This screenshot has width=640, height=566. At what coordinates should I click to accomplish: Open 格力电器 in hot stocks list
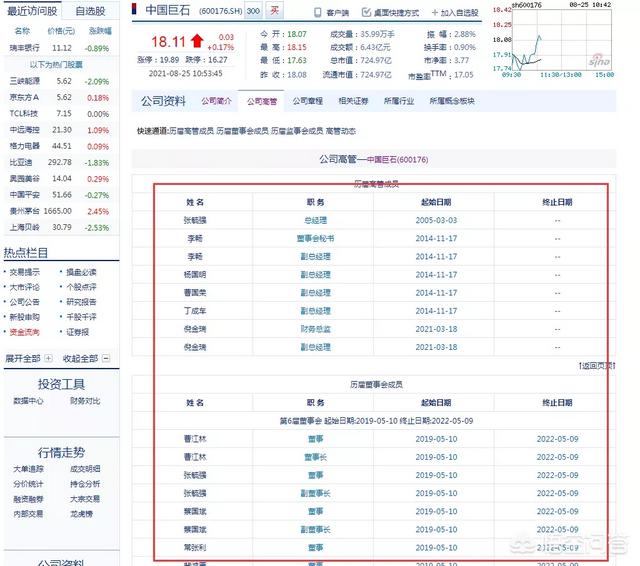[24, 146]
